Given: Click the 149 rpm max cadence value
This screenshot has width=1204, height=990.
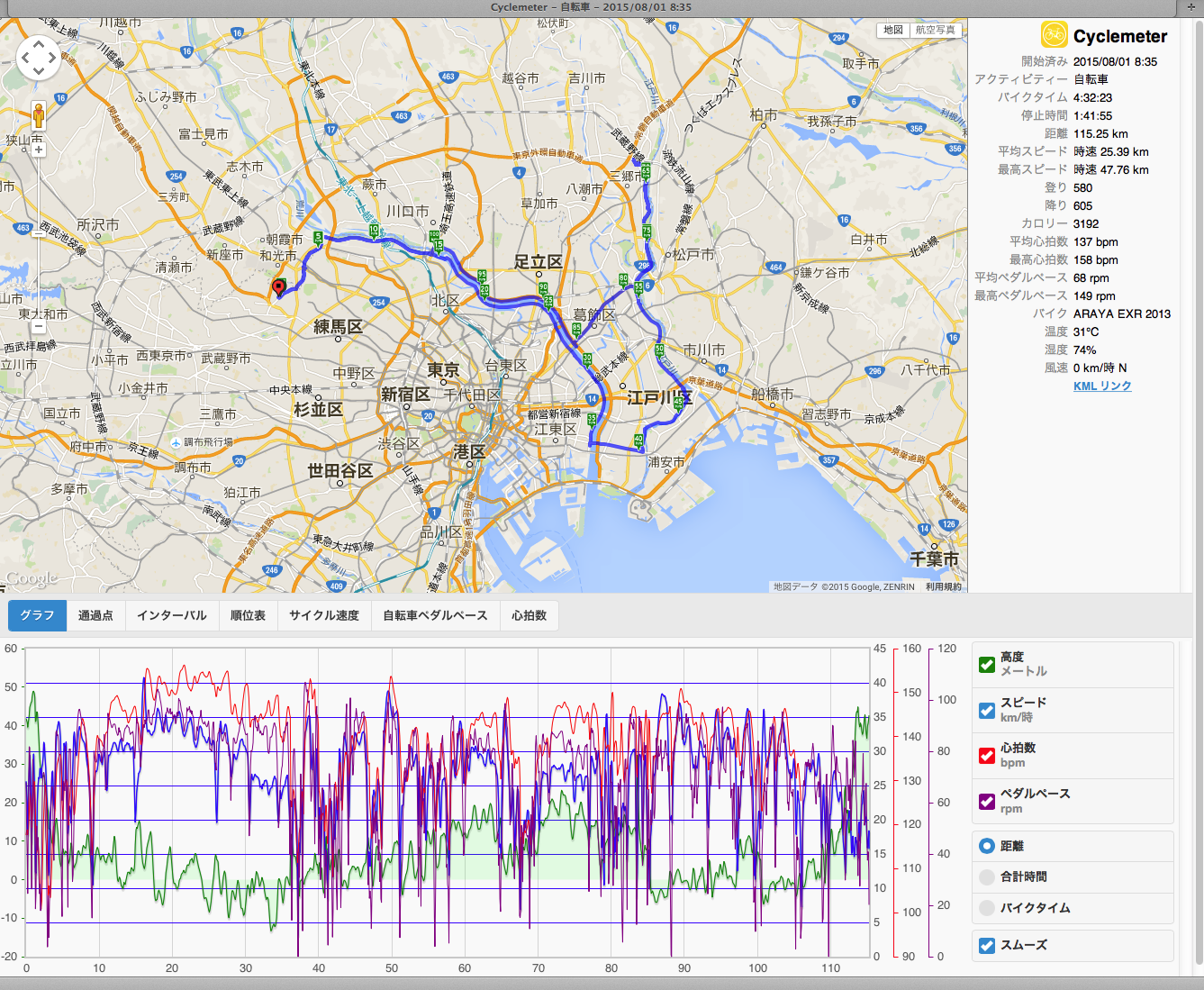Looking at the screenshot, I should pos(1094,295).
